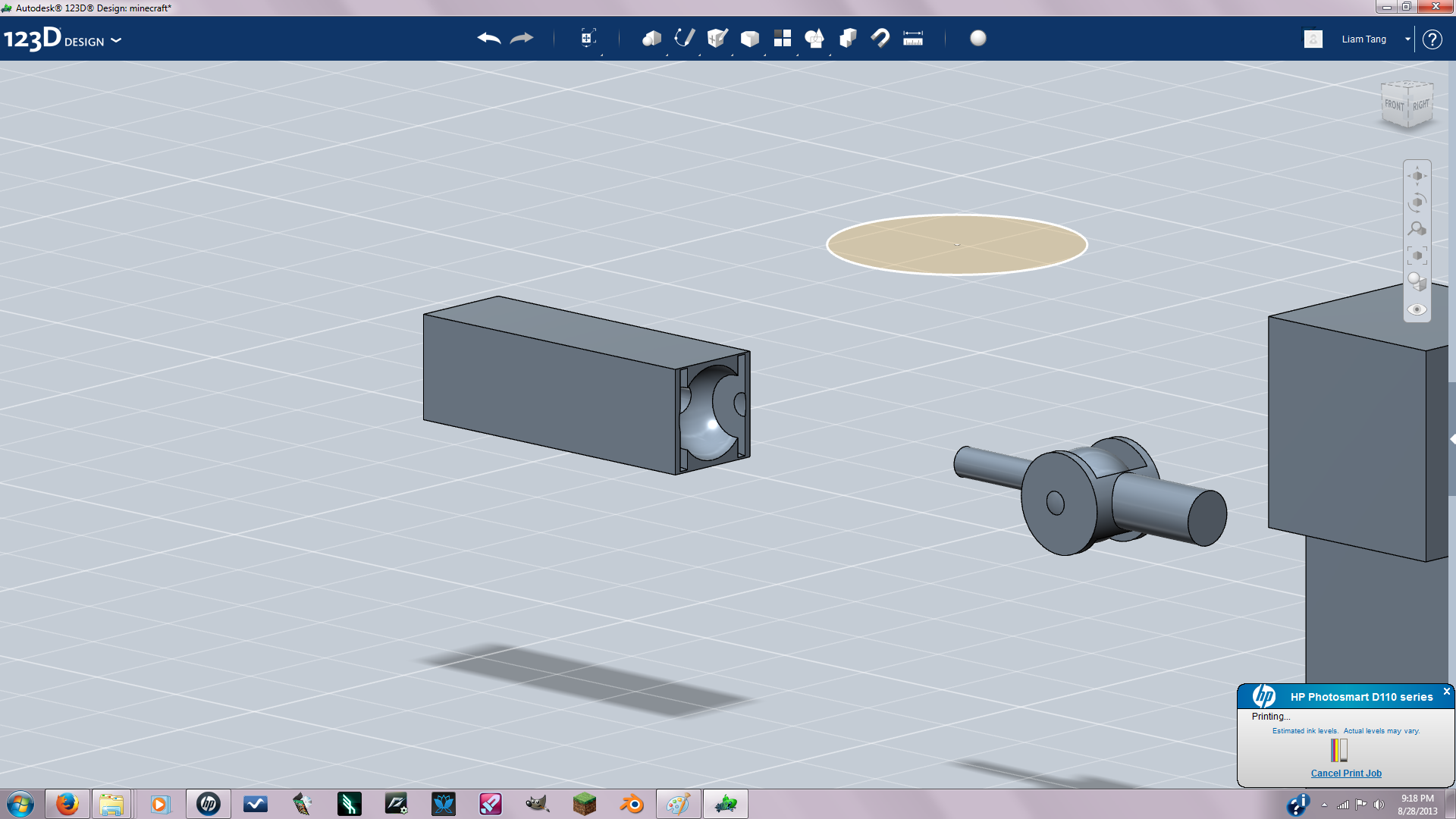
Task: Open the Construct tool
Action: tap(717, 38)
